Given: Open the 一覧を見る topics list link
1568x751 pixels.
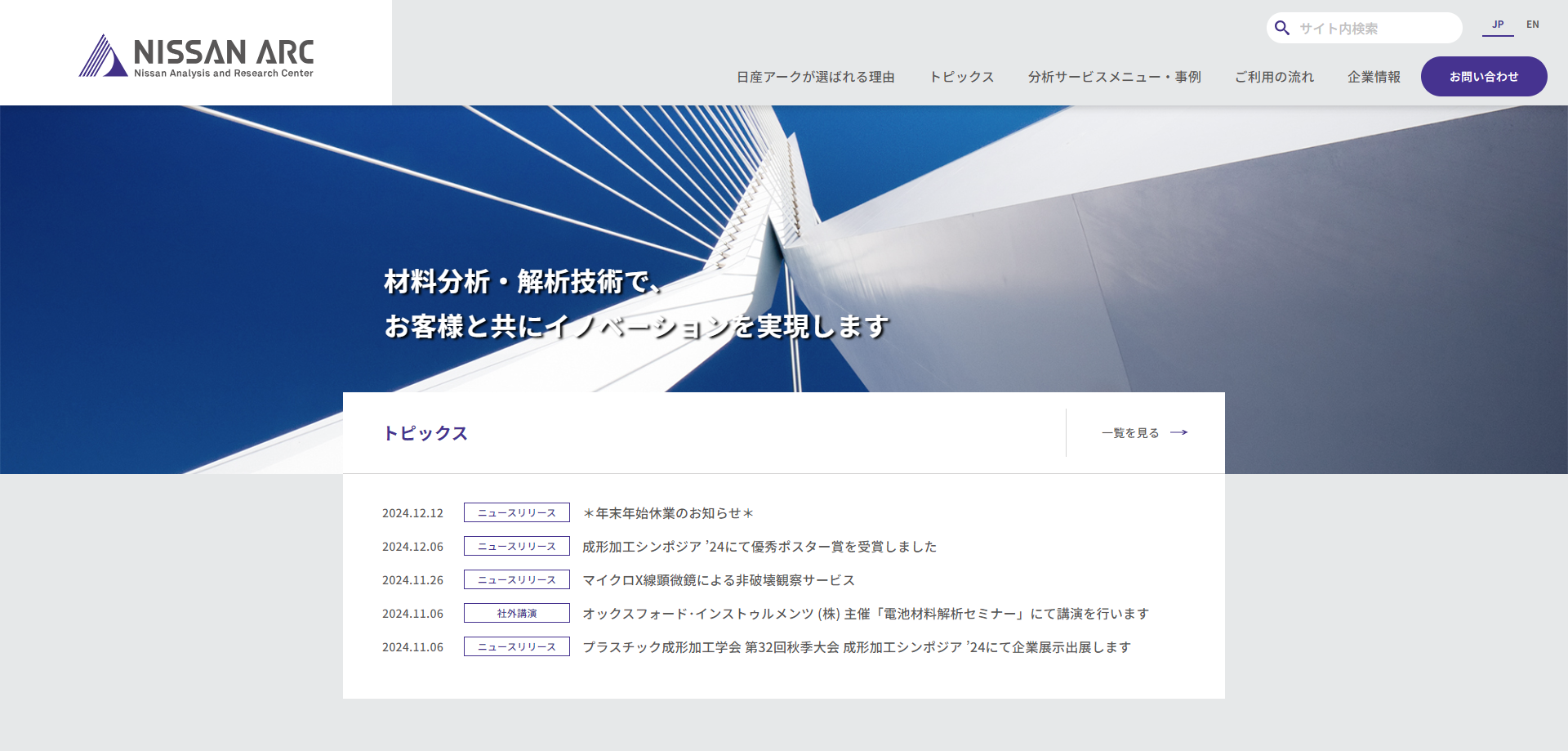Looking at the screenshot, I should [x=1131, y=432].
